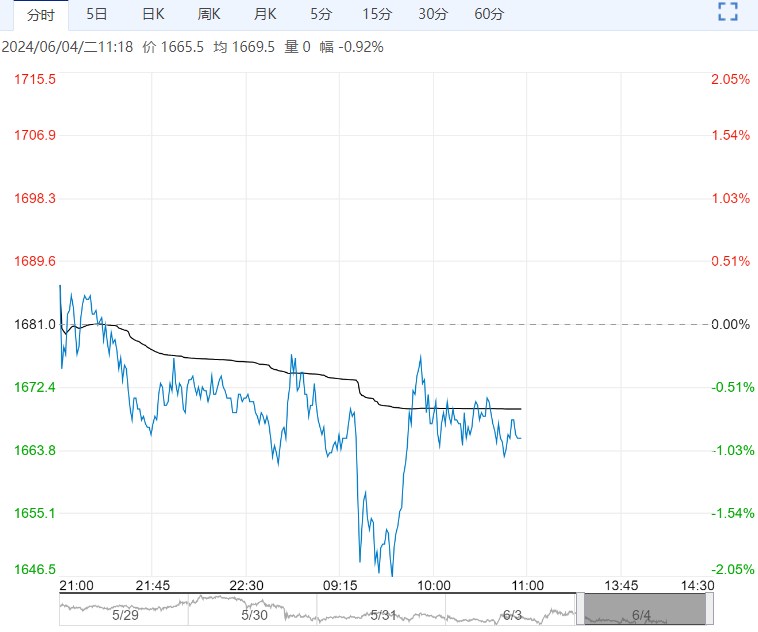Show the 月K monthly chart
This screenshot has width=758, height=632.
click(265, 14)
